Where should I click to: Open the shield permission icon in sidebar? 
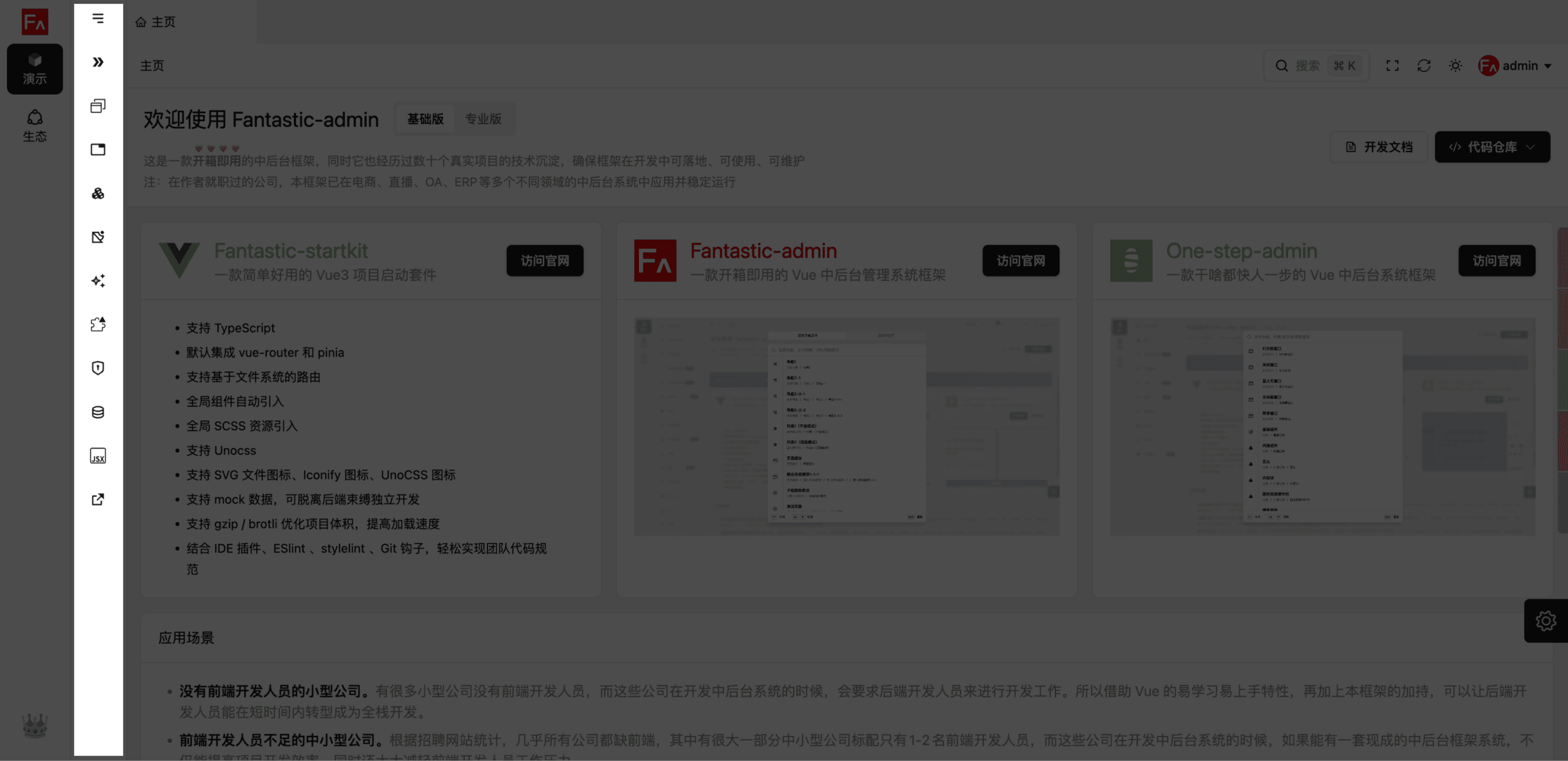(x=98, y=368)
